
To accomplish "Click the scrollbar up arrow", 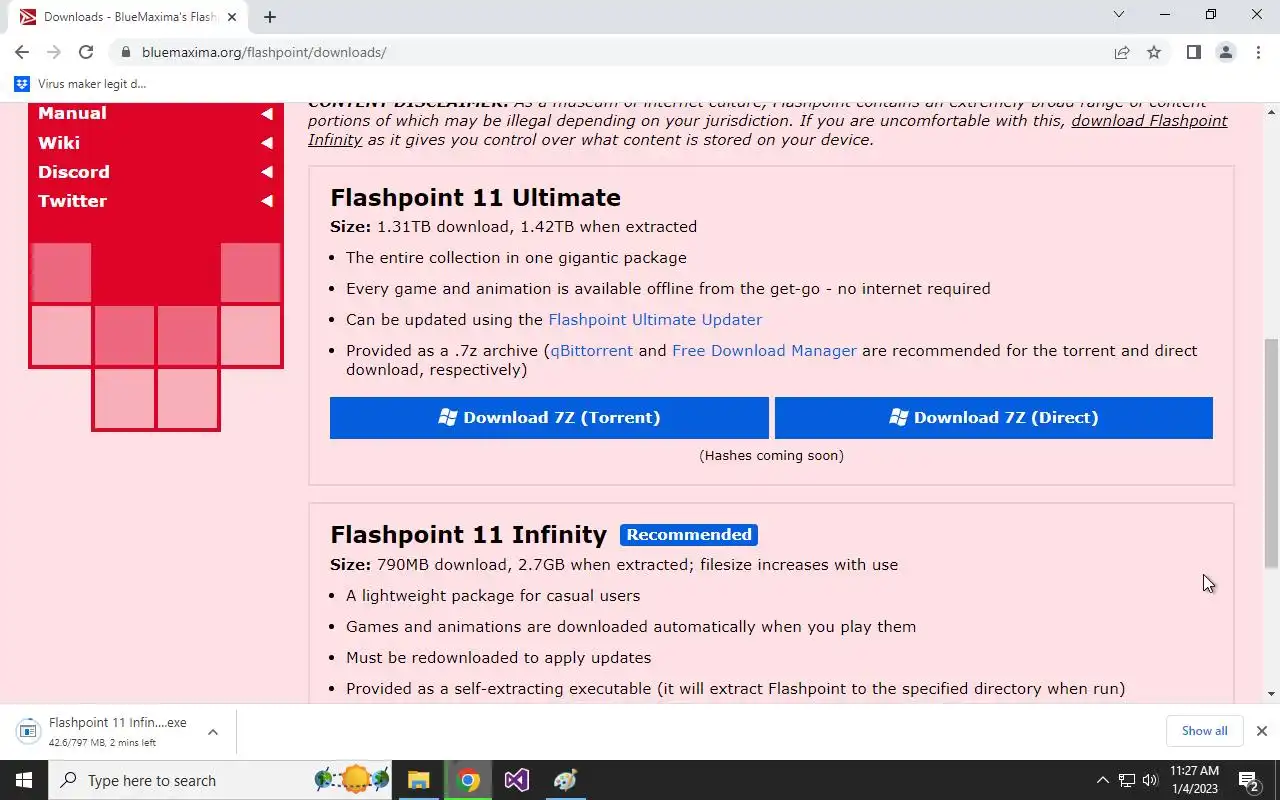I will [x=1271, y=110].
